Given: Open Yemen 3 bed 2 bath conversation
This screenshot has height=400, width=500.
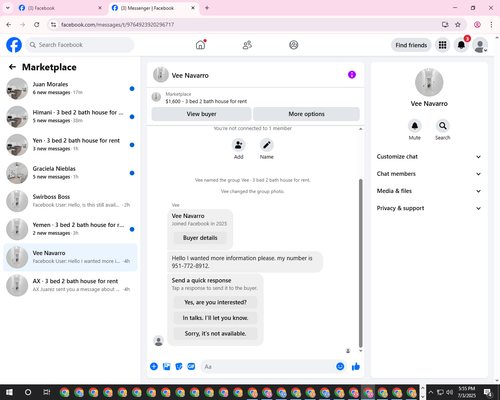Looking at the screenshot, I should (70, 229).
